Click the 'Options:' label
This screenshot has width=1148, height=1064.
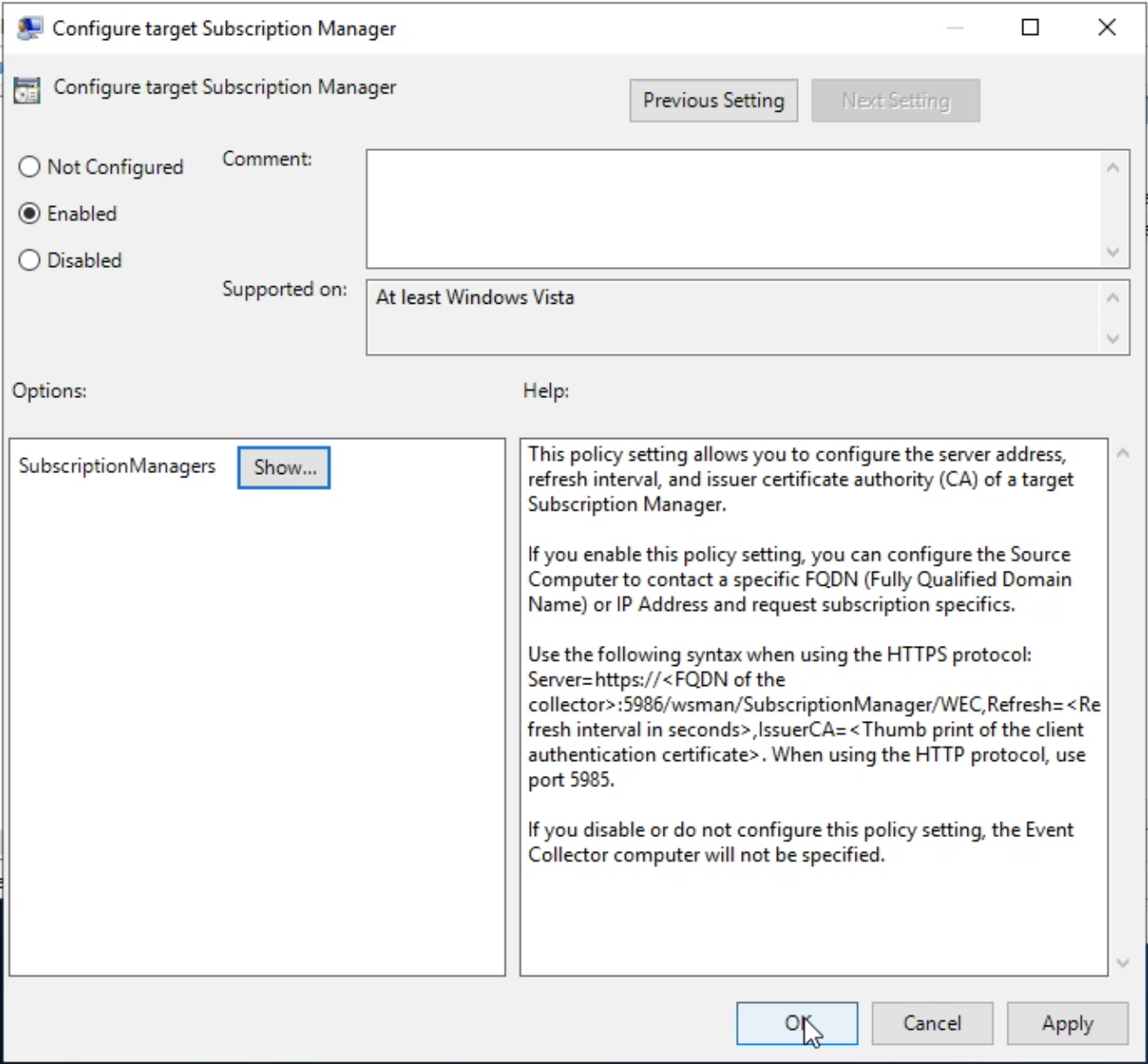click(x=50, y=391)
